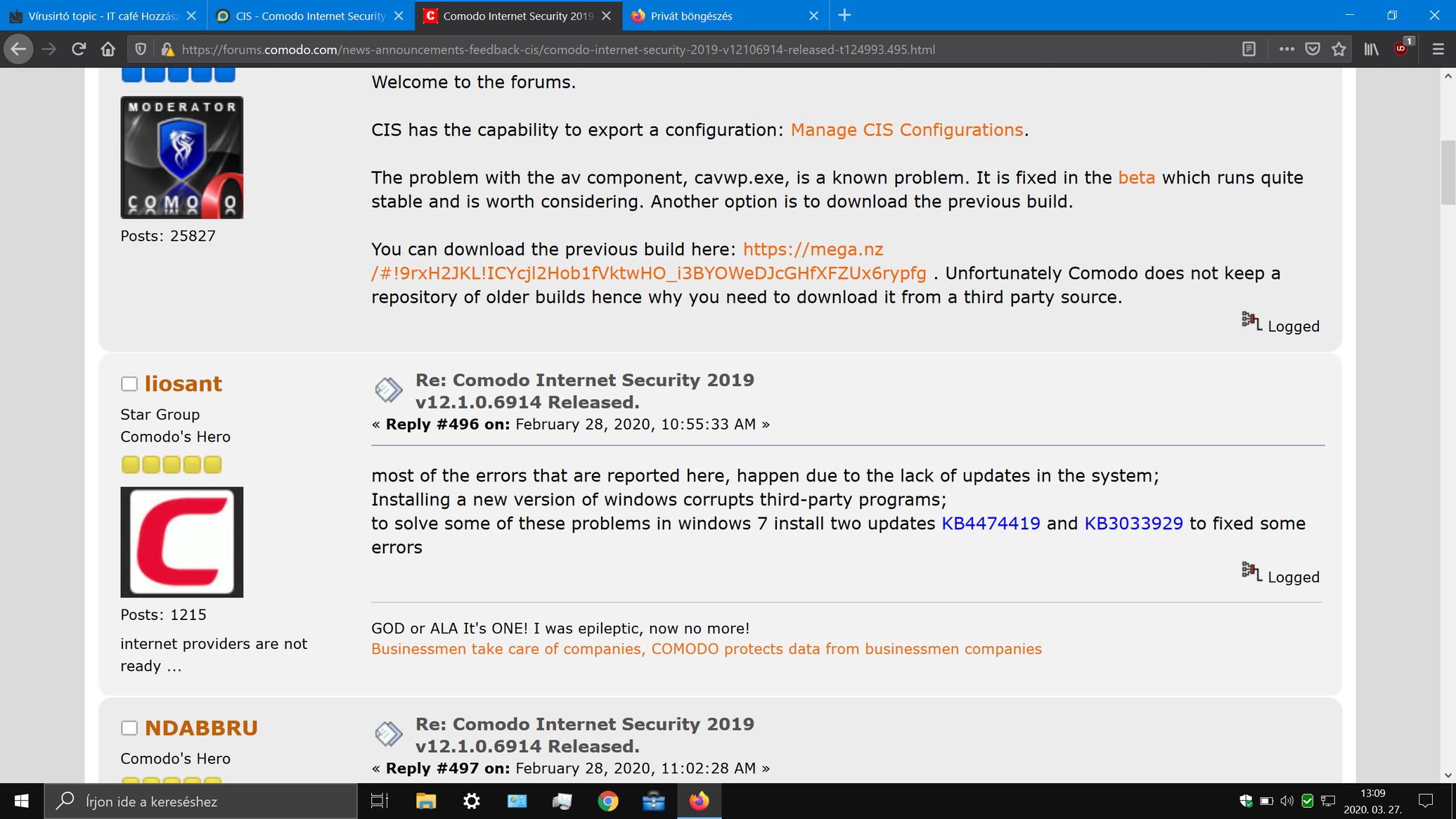Screen dimensions: 1456x819
Task: Click the forward navigation arrow
Action: (49, 49)
